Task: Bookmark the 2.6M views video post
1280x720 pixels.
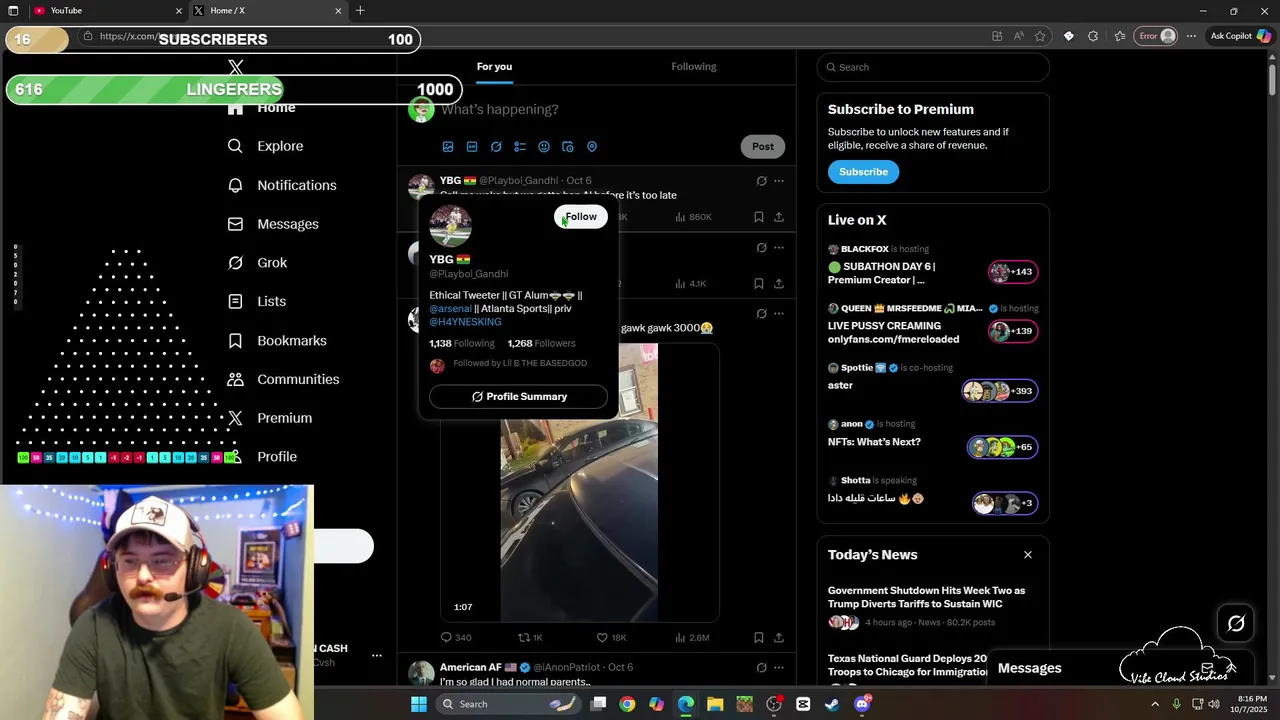Action: [759, 637]
